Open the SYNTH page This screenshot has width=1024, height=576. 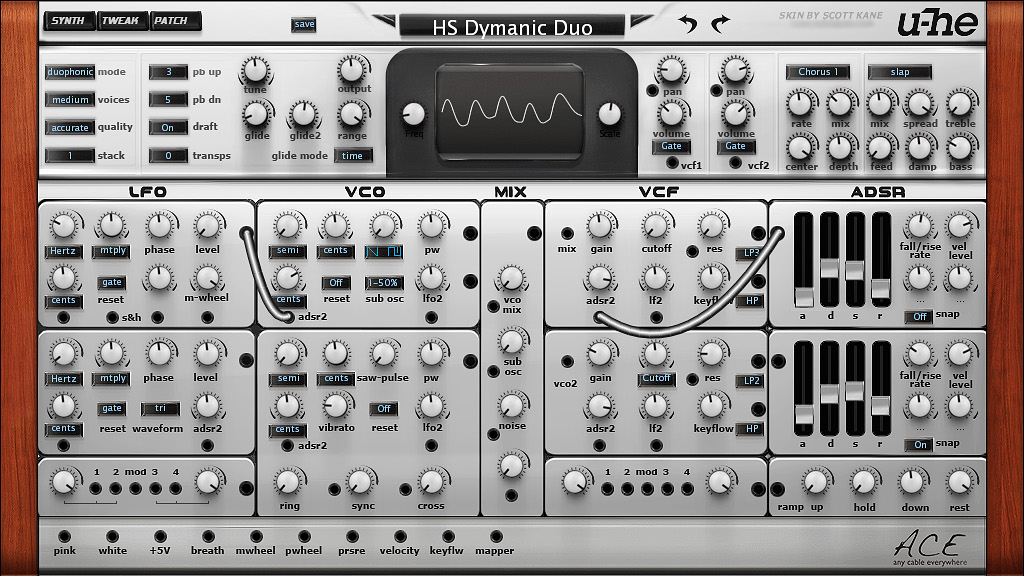pos(69,21)
